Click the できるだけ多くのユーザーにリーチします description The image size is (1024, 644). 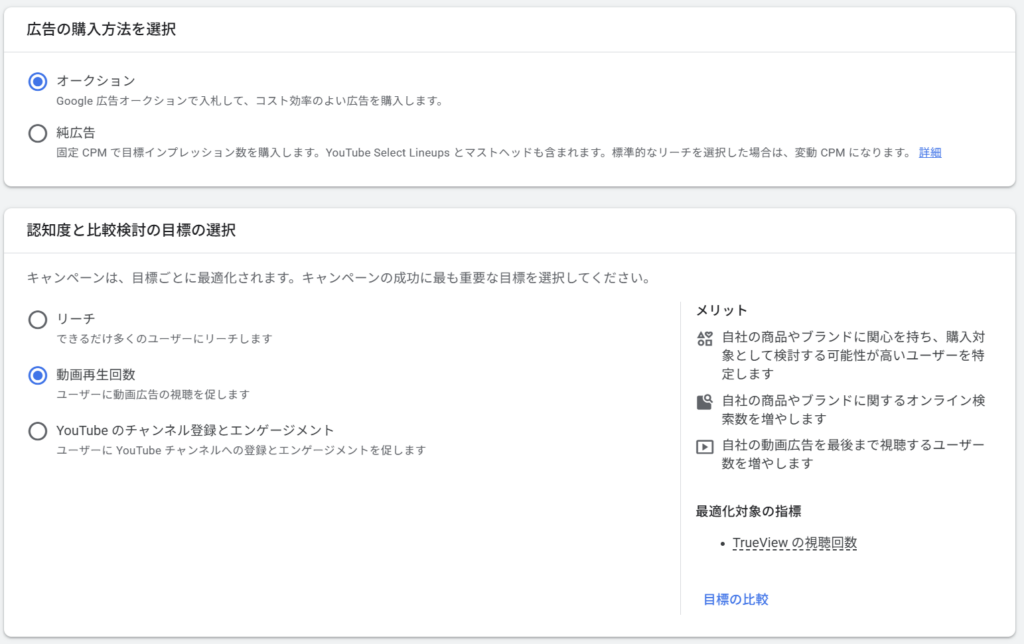(164, 339)
